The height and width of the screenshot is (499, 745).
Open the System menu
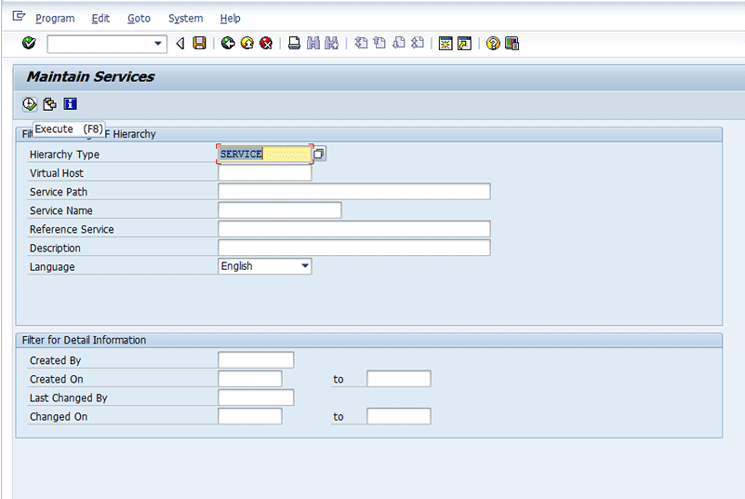[x=185, y=18]
